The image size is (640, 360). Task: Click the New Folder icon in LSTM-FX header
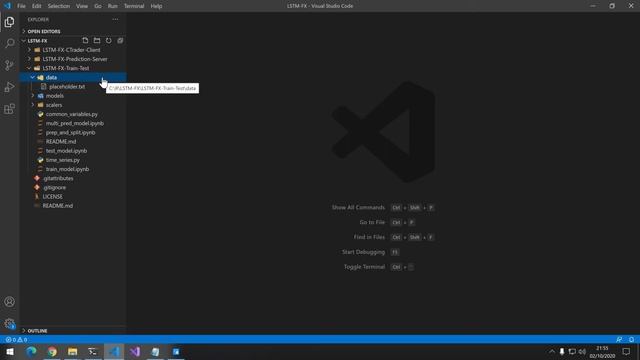[97, 40]
